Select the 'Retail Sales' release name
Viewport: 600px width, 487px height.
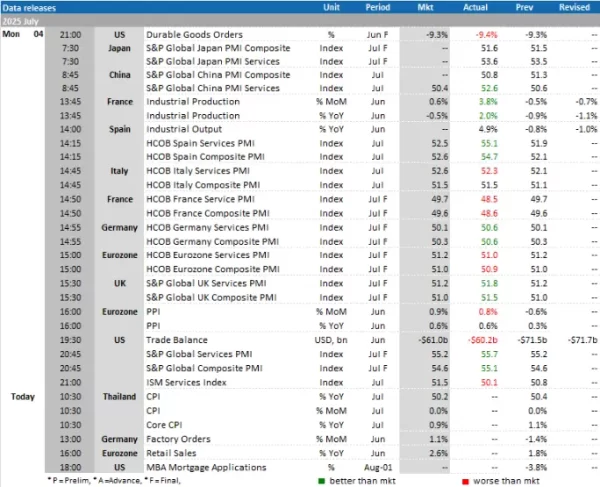click(171, 453)
